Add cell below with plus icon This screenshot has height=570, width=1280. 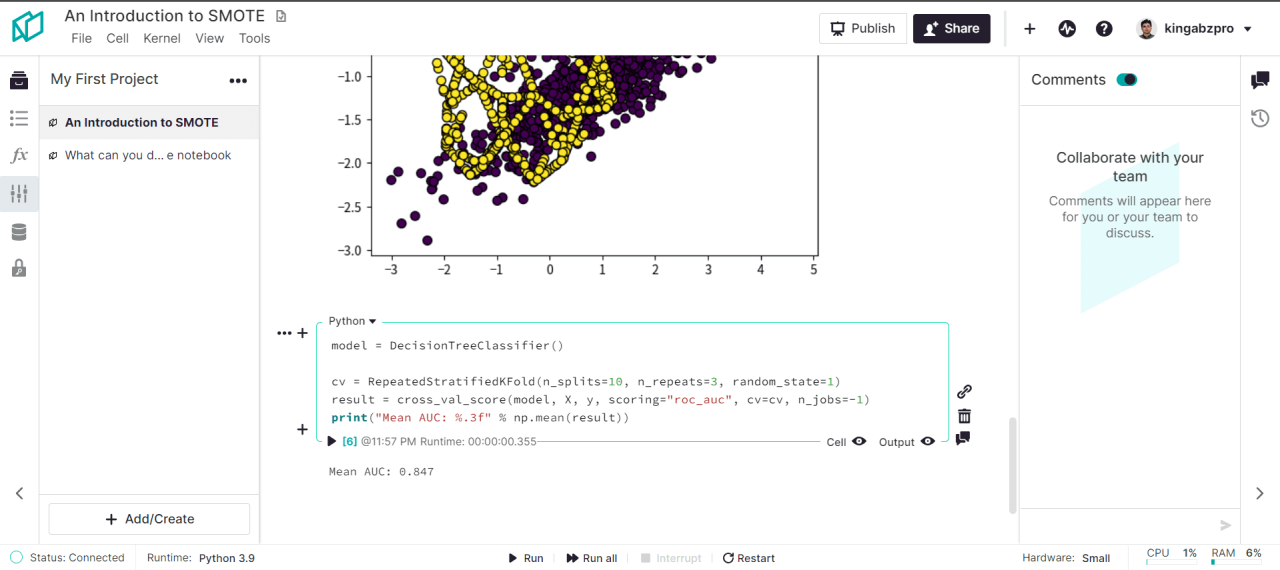(303, 430)
